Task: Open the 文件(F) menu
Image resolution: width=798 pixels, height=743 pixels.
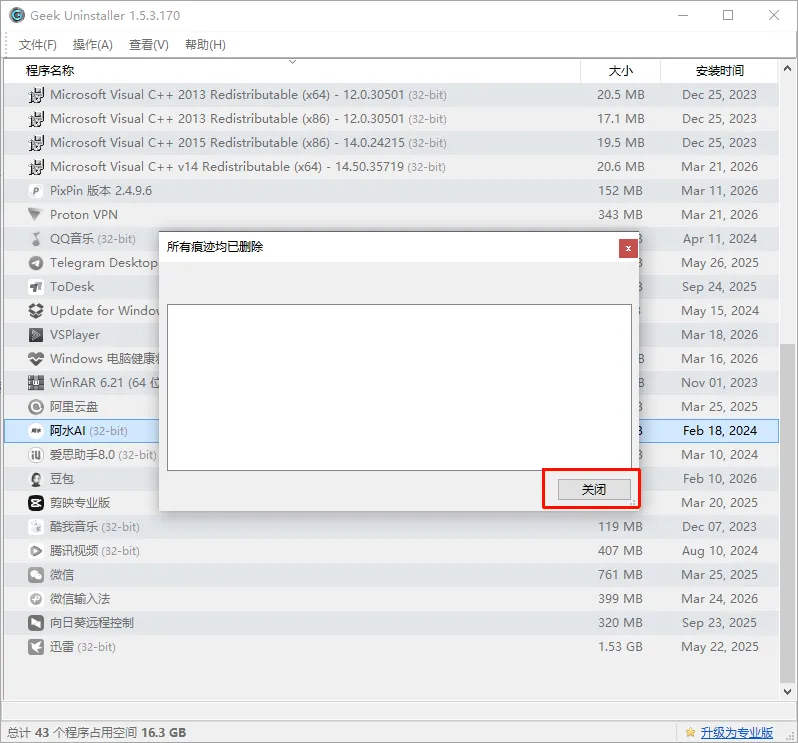Action: (38, 45)
